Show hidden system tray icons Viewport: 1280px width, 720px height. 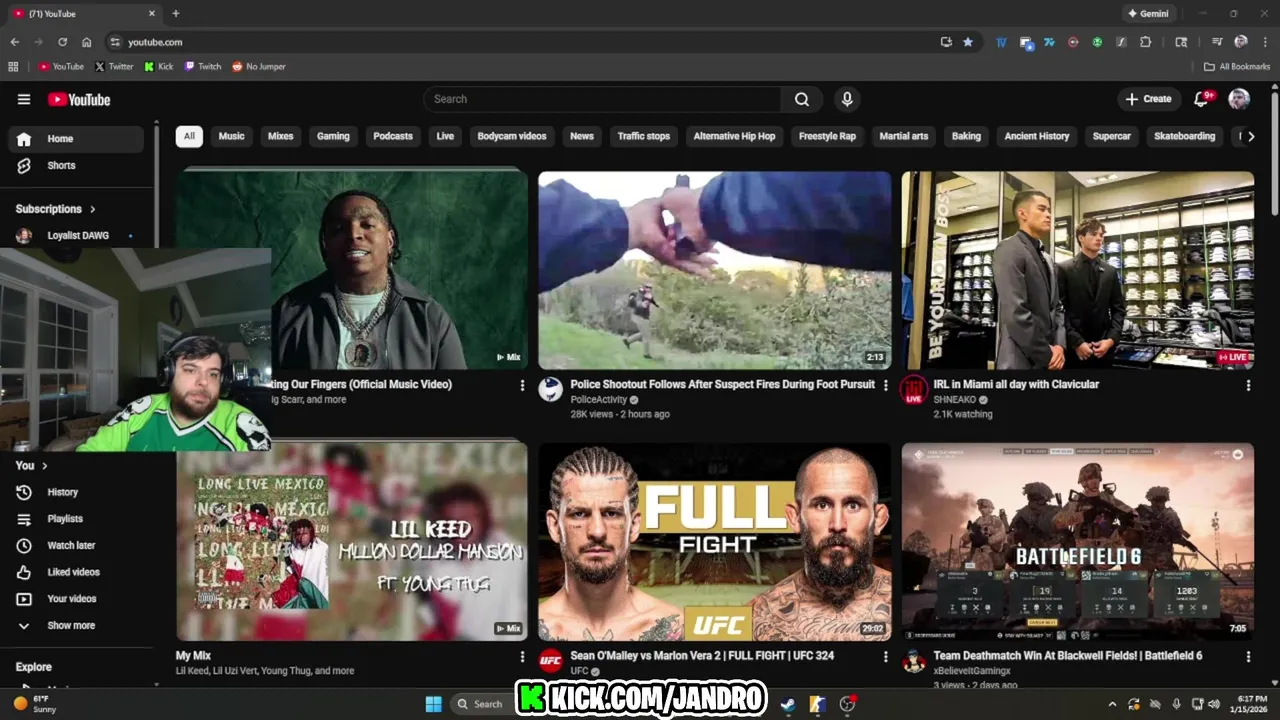[1112, 704]
